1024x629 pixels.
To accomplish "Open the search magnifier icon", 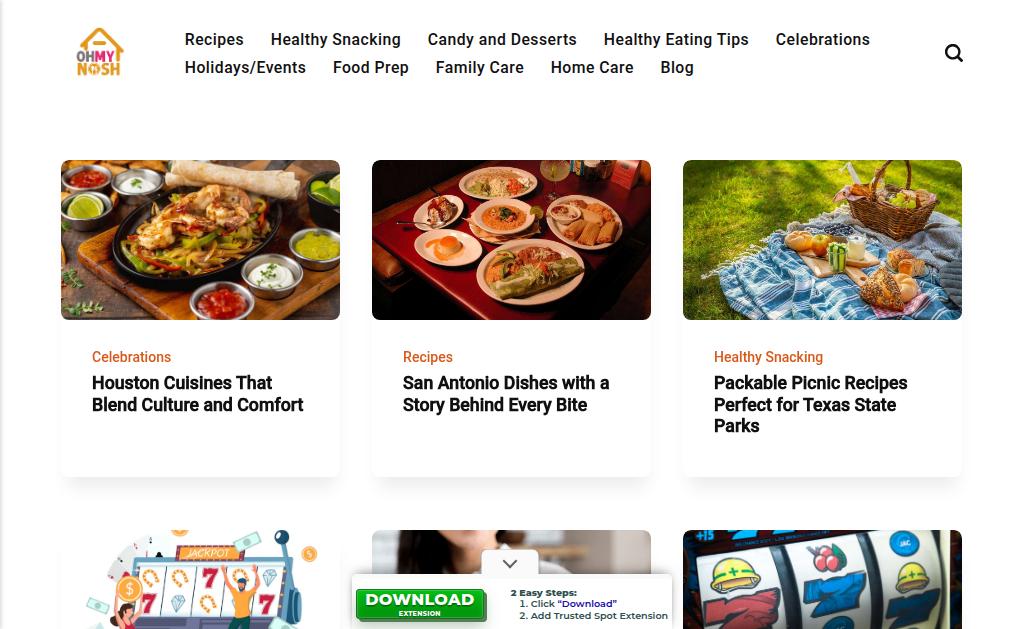I will [953, 53].
